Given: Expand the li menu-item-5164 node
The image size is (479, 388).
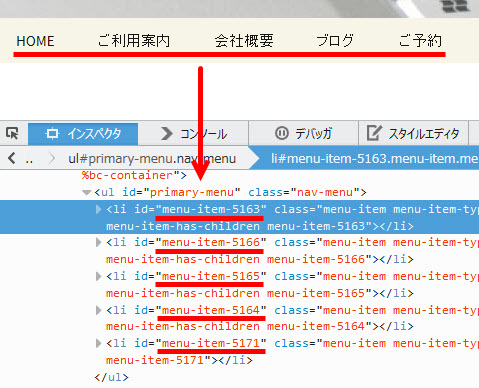Looking at the screenshot, I should [x=98, y=310].
